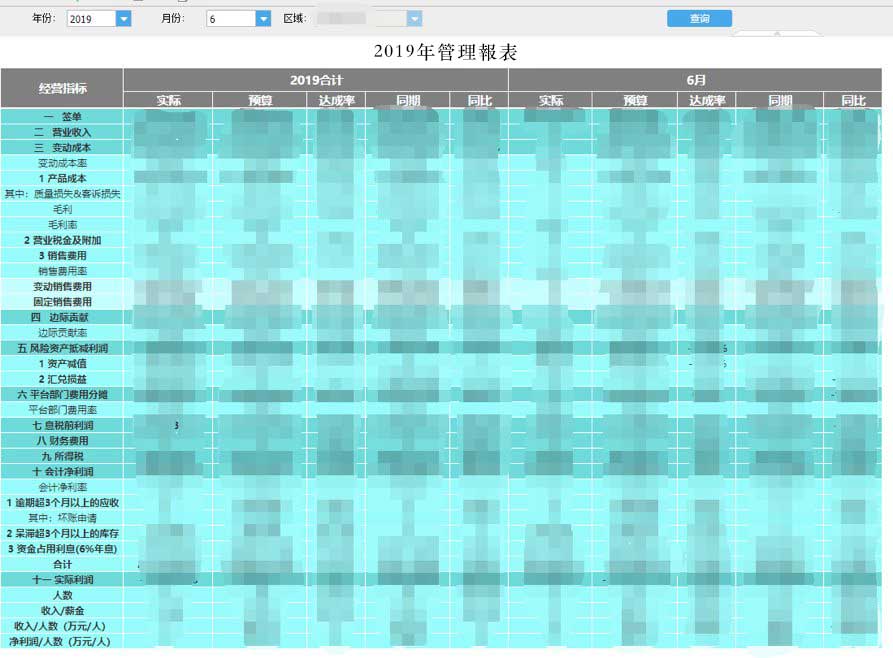This screenshot has height=658, width=893.
Task: Select the 人数 row label
Action: (62, 595)
